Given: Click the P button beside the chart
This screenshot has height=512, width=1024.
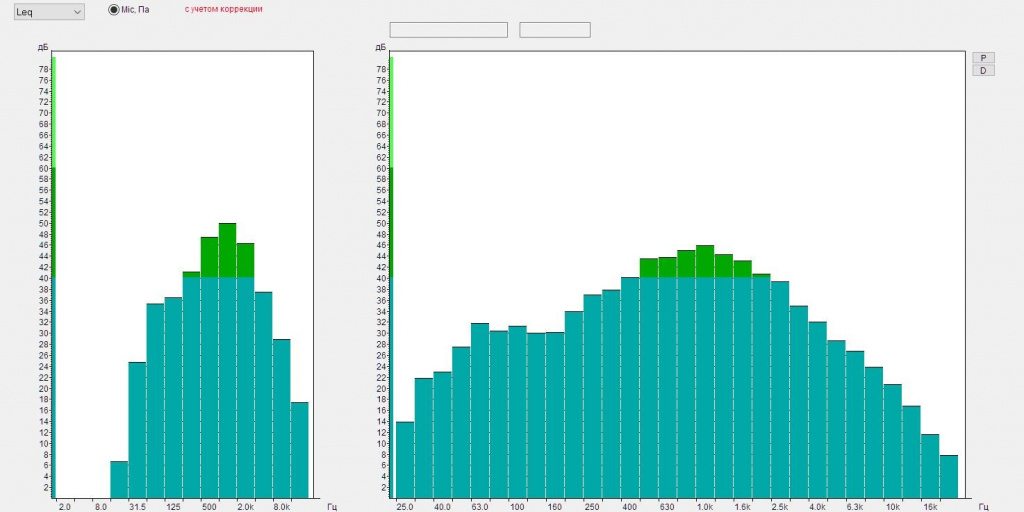Looking at the screenshot, I should [984, 57].
